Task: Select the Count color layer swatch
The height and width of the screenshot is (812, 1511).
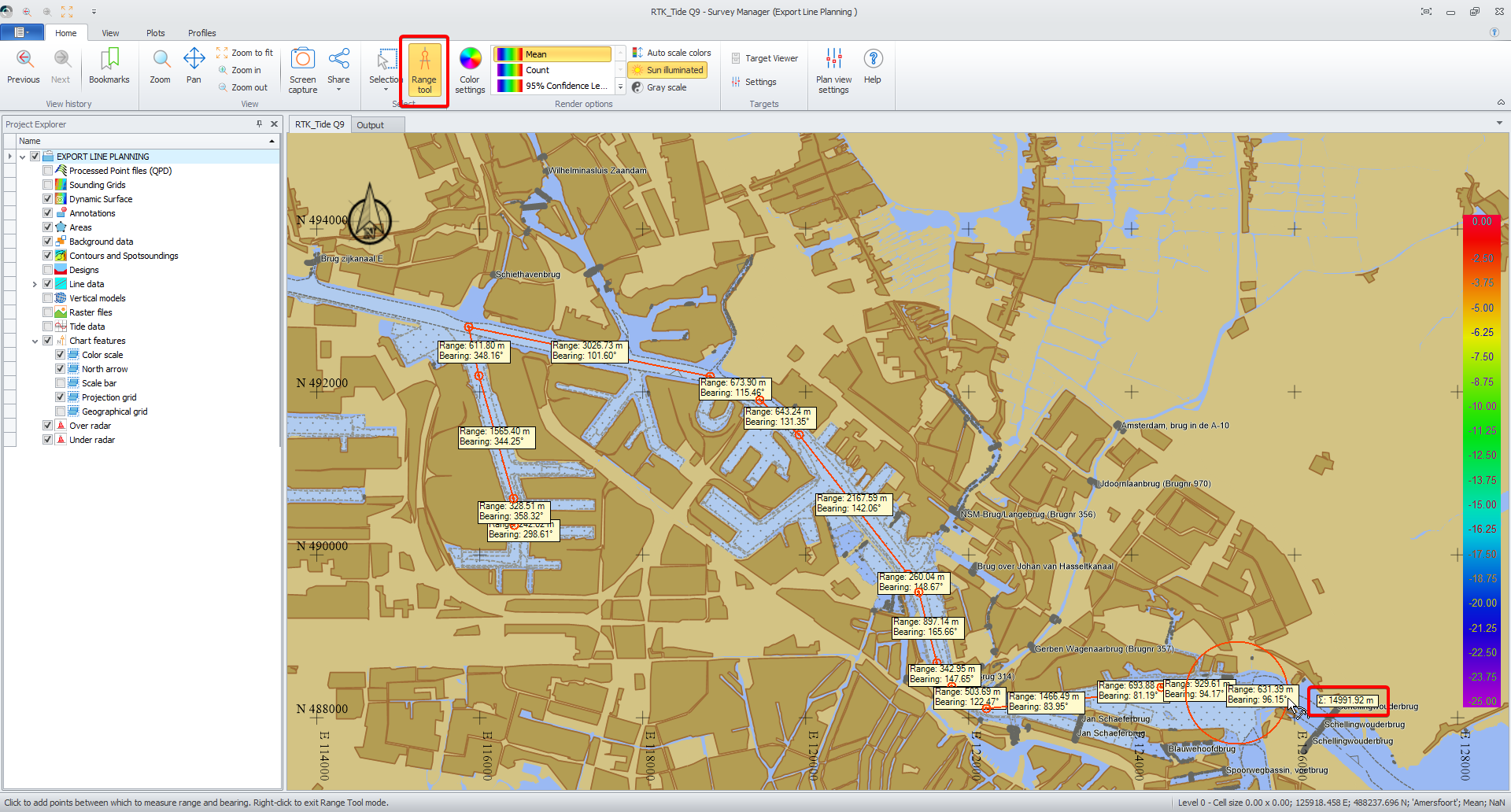Action: 510,70
